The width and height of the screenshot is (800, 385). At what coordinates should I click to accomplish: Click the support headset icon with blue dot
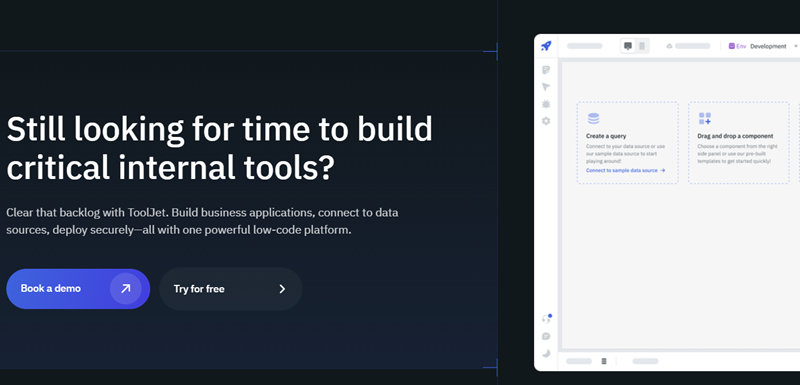point(546,319)
